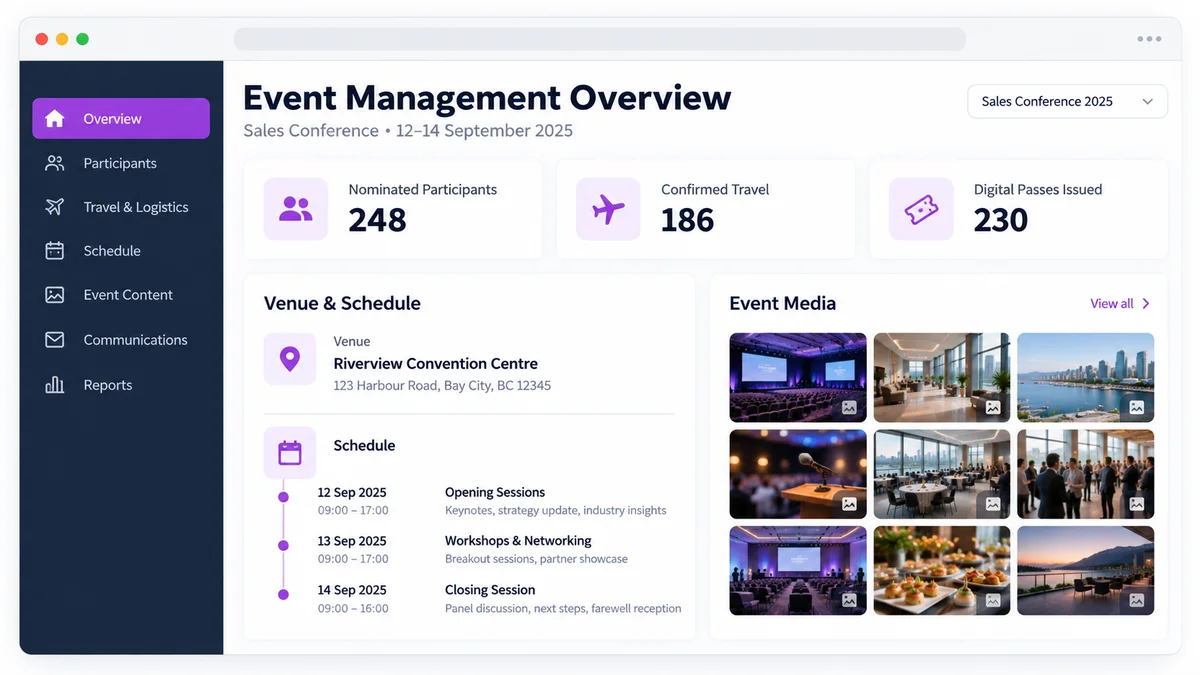Click the 14 Sep 2025 date text
1200x675 pixels.
coord(352,590)
